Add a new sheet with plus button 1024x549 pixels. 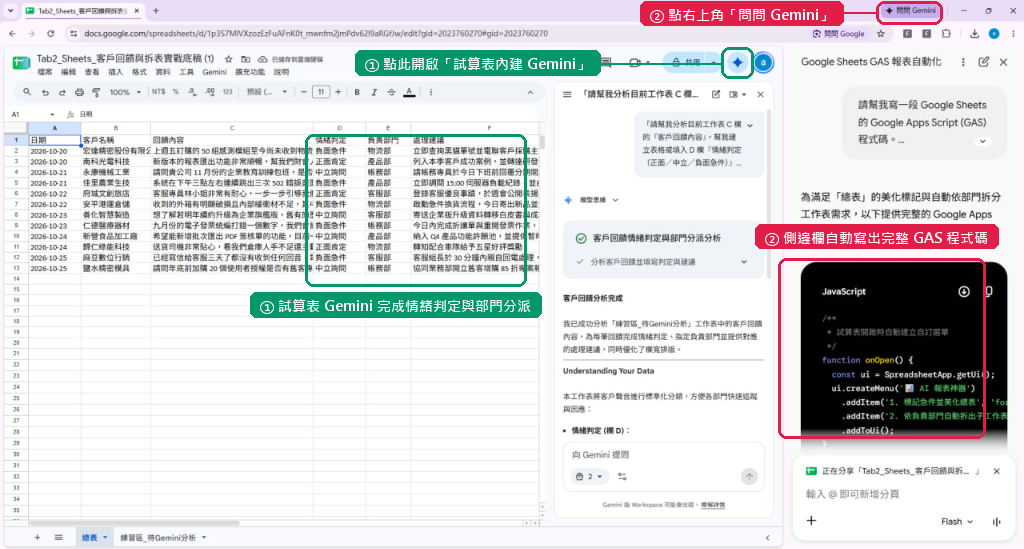tap(37, 537)
